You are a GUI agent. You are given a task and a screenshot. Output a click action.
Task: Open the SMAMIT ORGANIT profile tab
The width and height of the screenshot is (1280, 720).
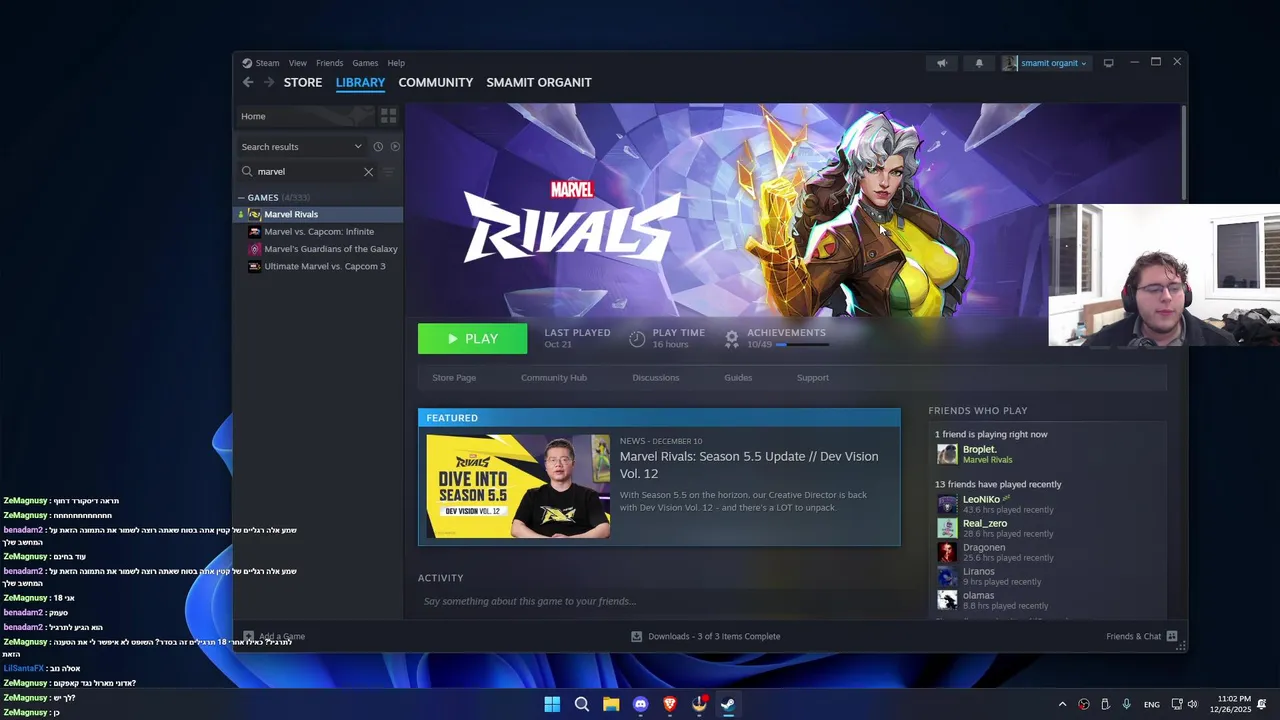[x=539, y=82]
